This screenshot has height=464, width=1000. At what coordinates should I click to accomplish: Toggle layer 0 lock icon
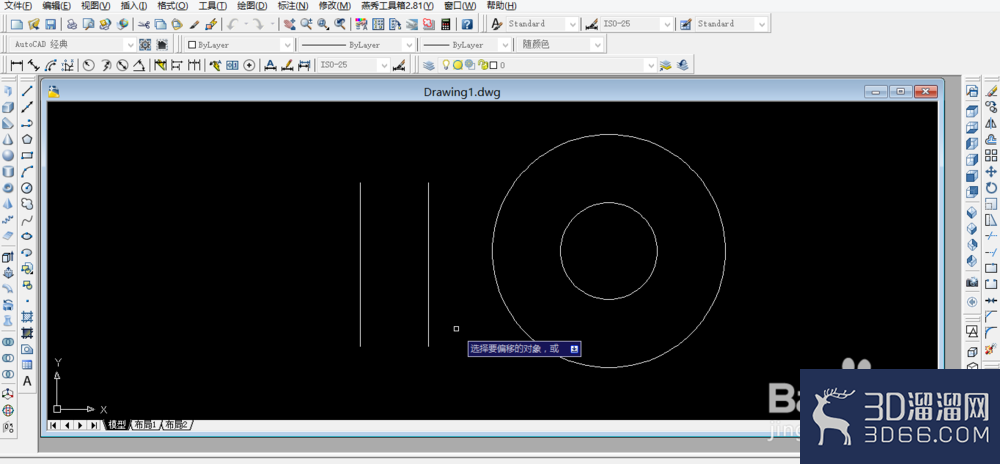point(483,65)
